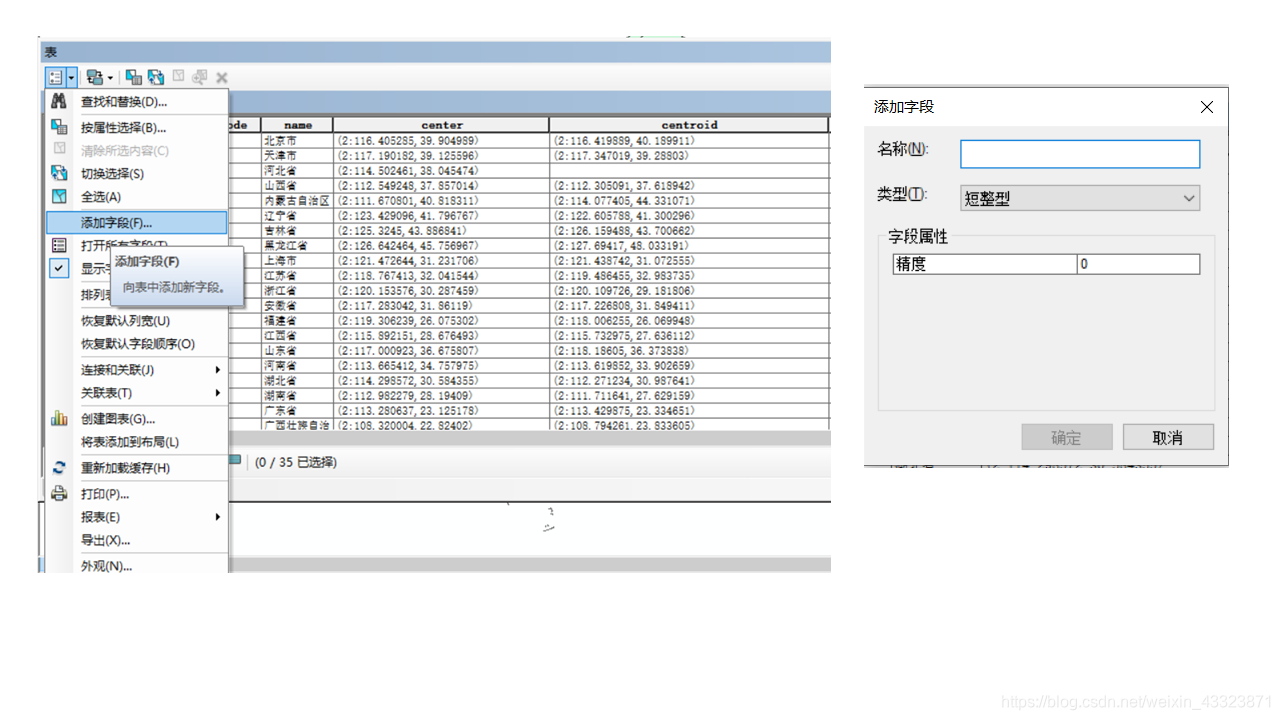
Task: Click the horizontal scrollbar under the table
Action: (x=530, y=438)
